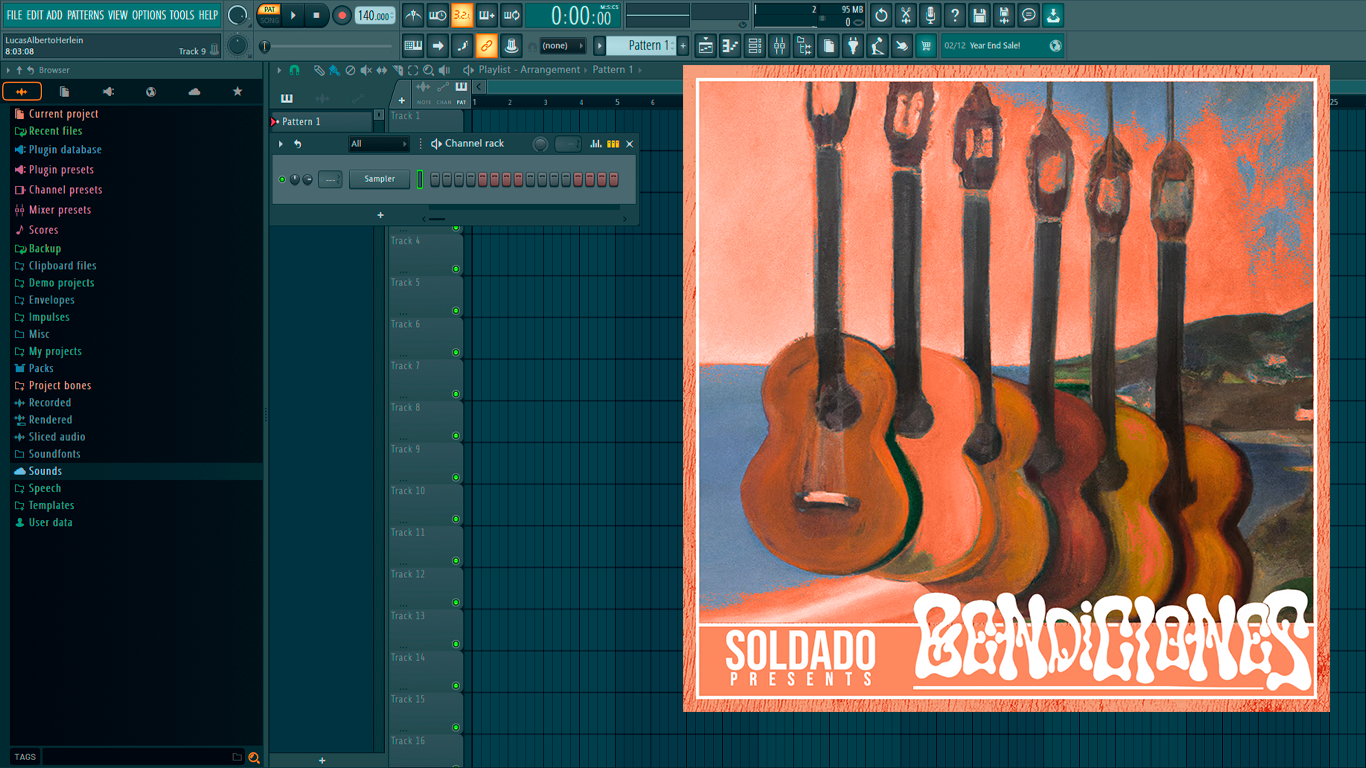The image size is (1366, 768).
Task: Open the Browser options arrow
Action: pos(8,70)
